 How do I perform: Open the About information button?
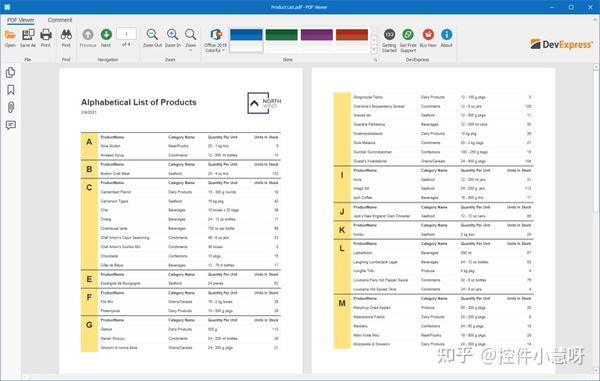pos(446,38)
